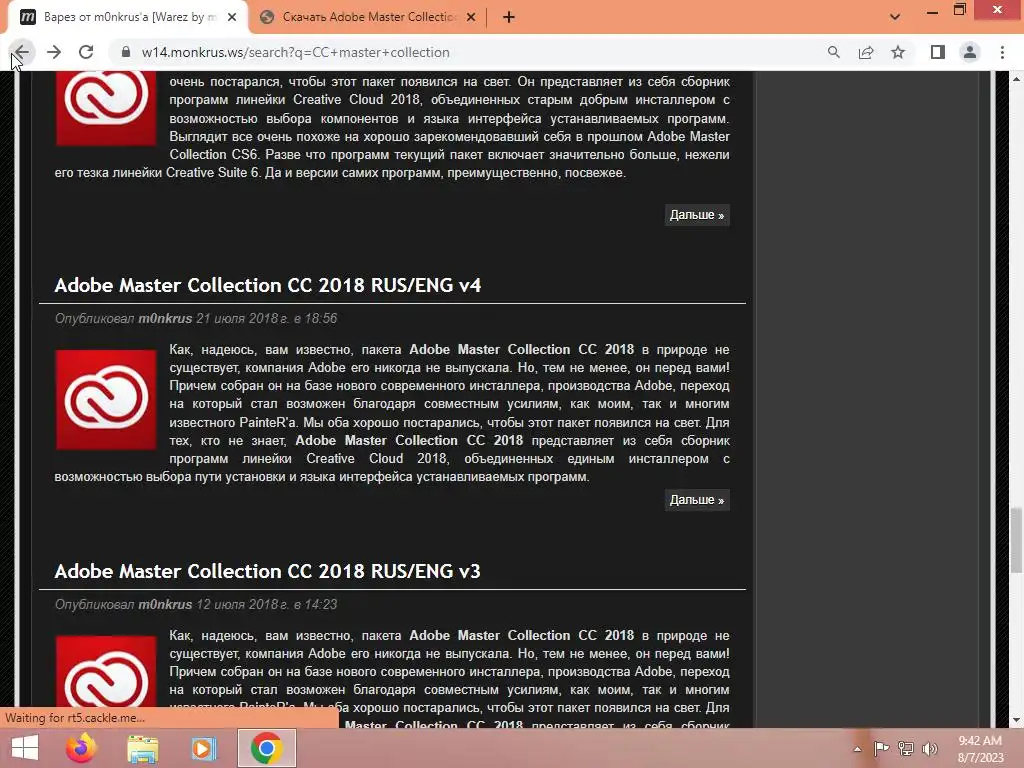Image resolution: width=1024 pixels, height=768 pixels.
Task: Open Chrome's three-dot menu
Action: tap(1002, 52)
